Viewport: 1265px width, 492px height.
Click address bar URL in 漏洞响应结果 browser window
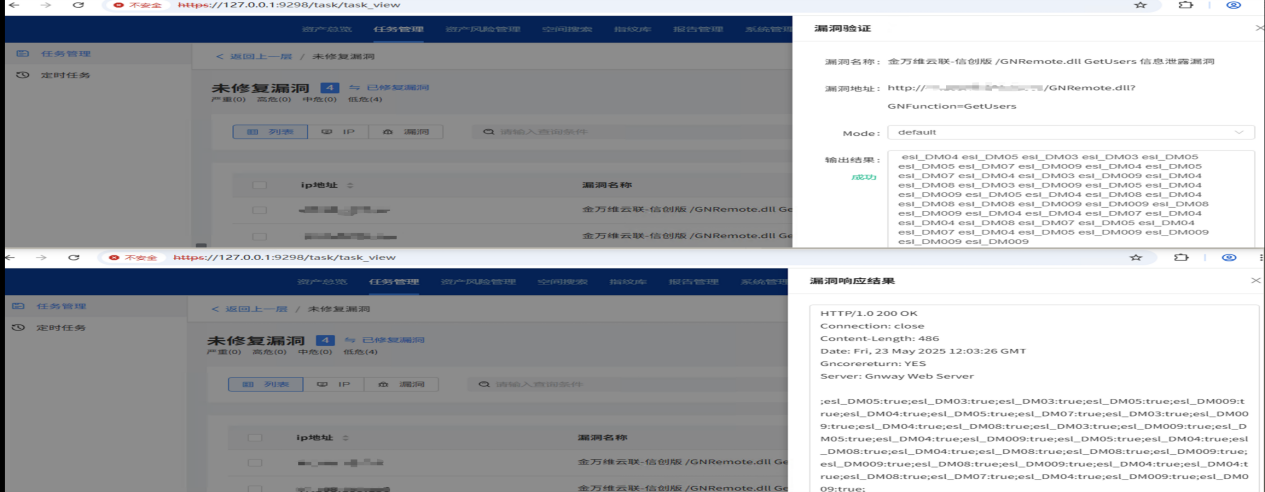click(x=285, y=257)
